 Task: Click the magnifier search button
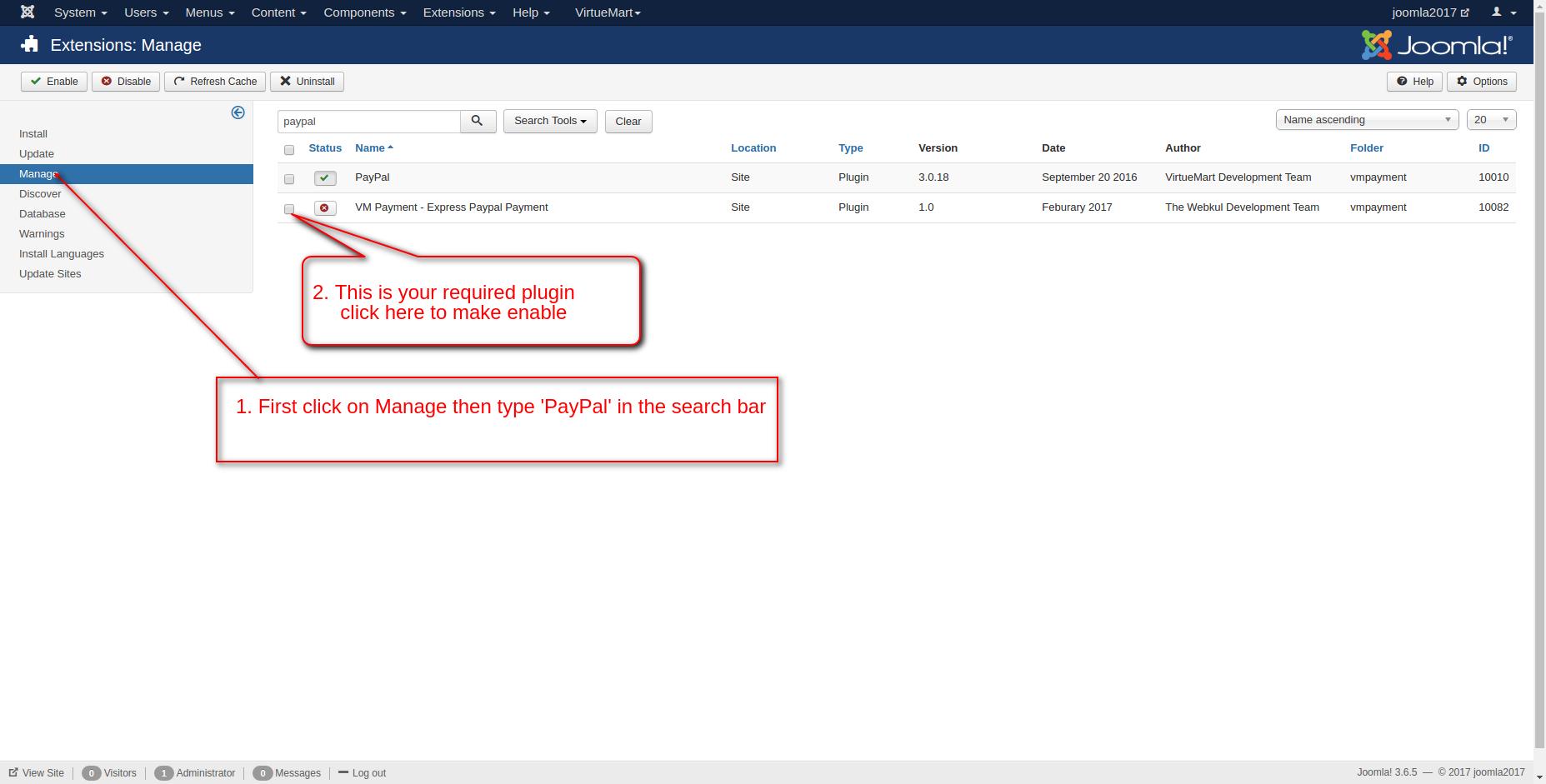pos(478,121)
